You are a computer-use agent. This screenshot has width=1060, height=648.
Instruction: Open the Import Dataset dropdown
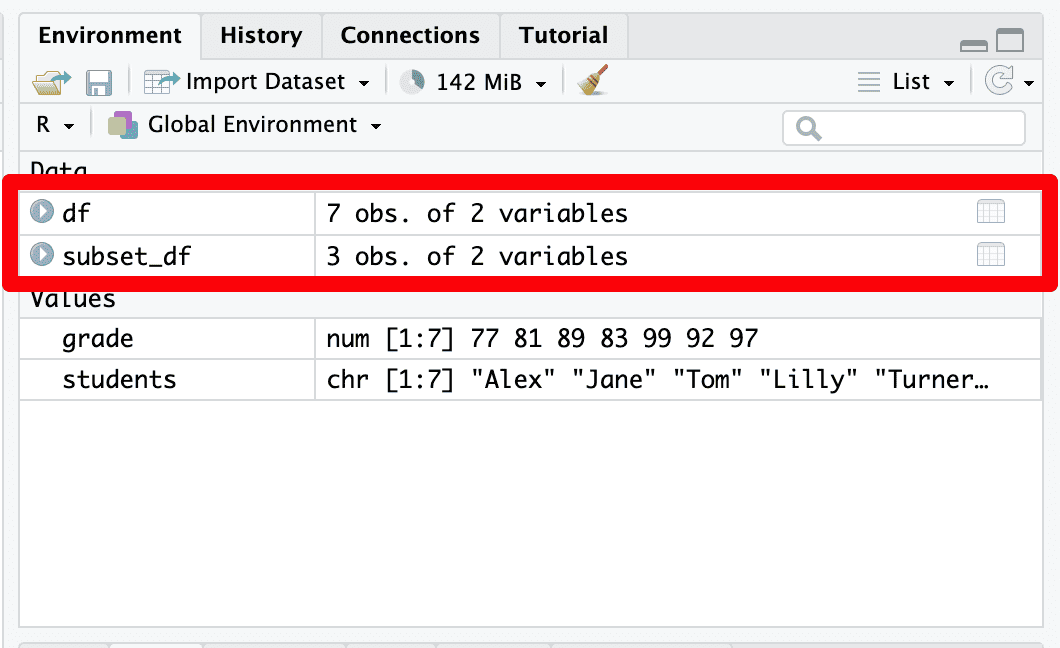pos(258,82)
